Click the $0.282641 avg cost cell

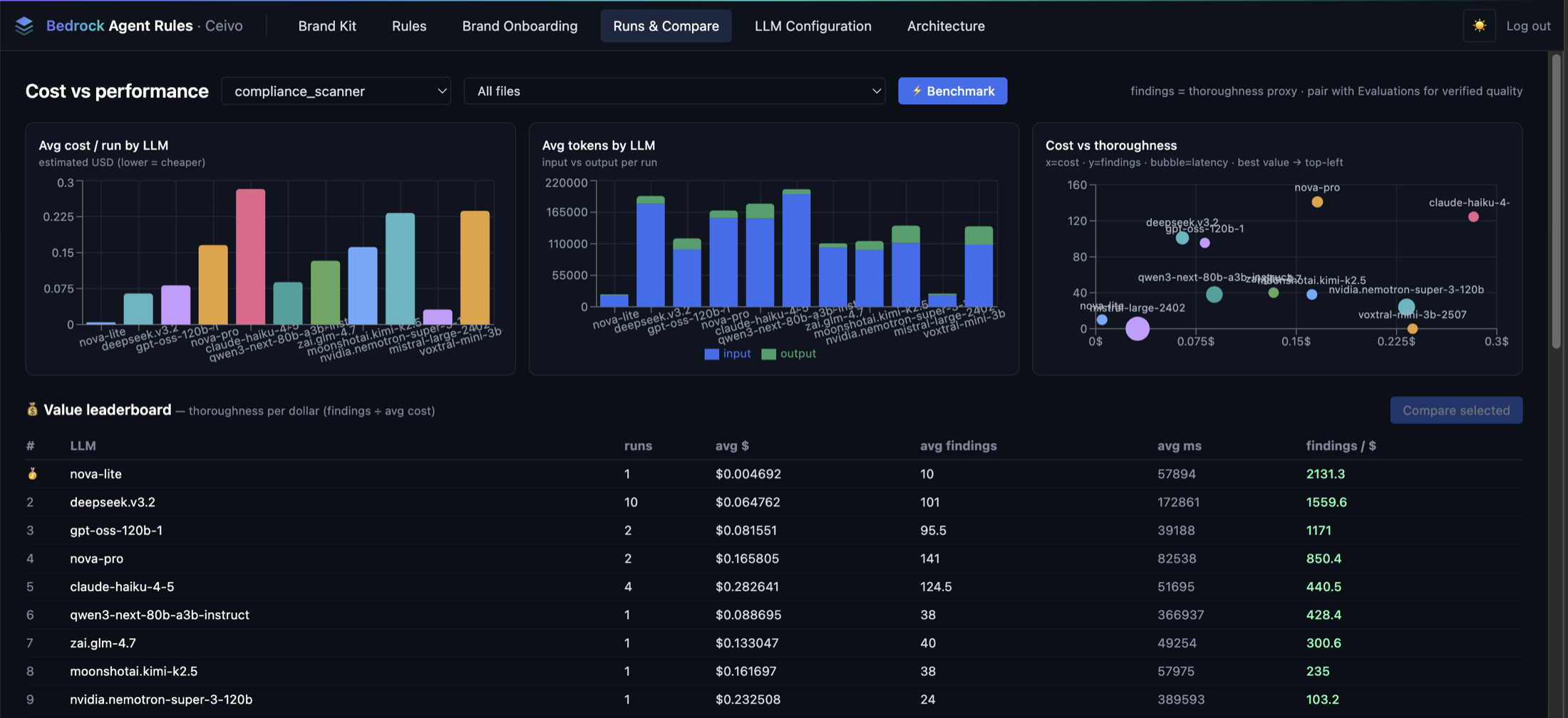[x=747, y=586]
